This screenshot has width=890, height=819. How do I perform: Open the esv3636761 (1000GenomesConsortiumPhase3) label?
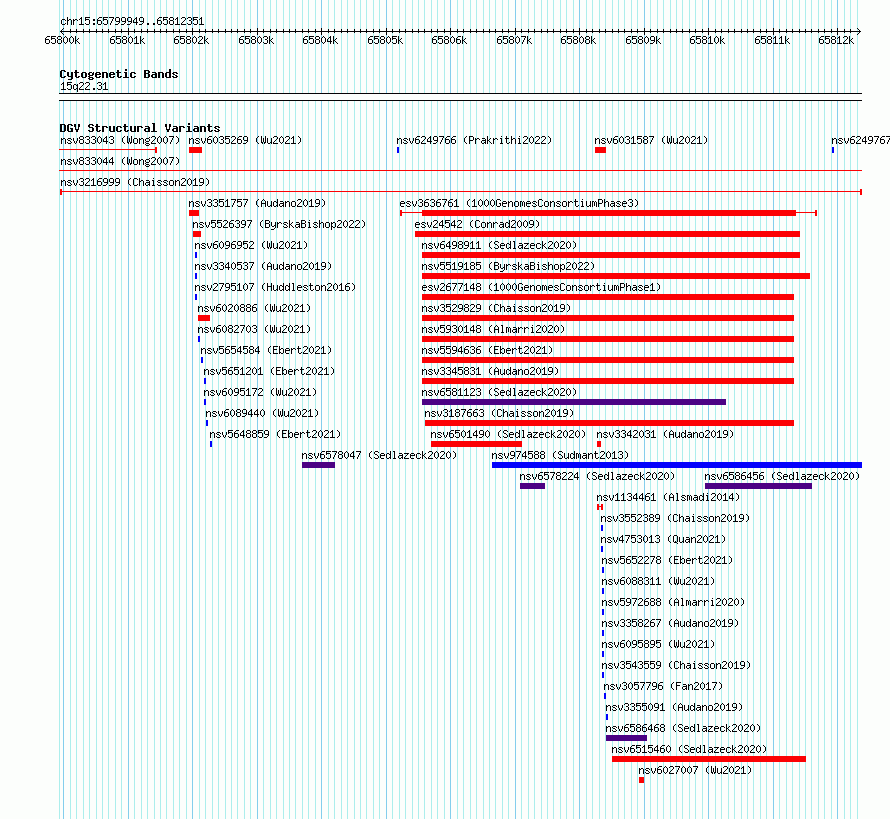click(519, 203)
